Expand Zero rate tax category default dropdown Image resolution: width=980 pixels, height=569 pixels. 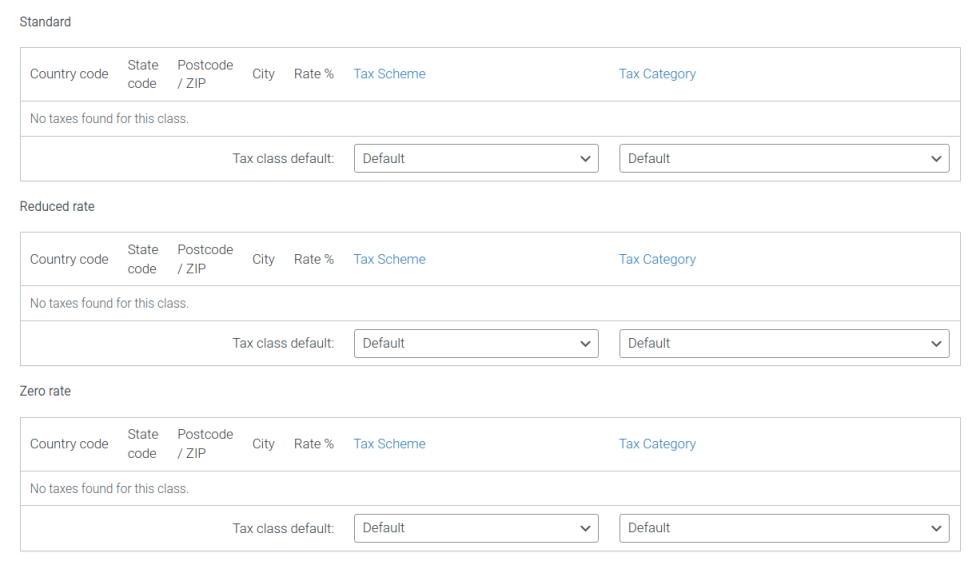point(784,528)
